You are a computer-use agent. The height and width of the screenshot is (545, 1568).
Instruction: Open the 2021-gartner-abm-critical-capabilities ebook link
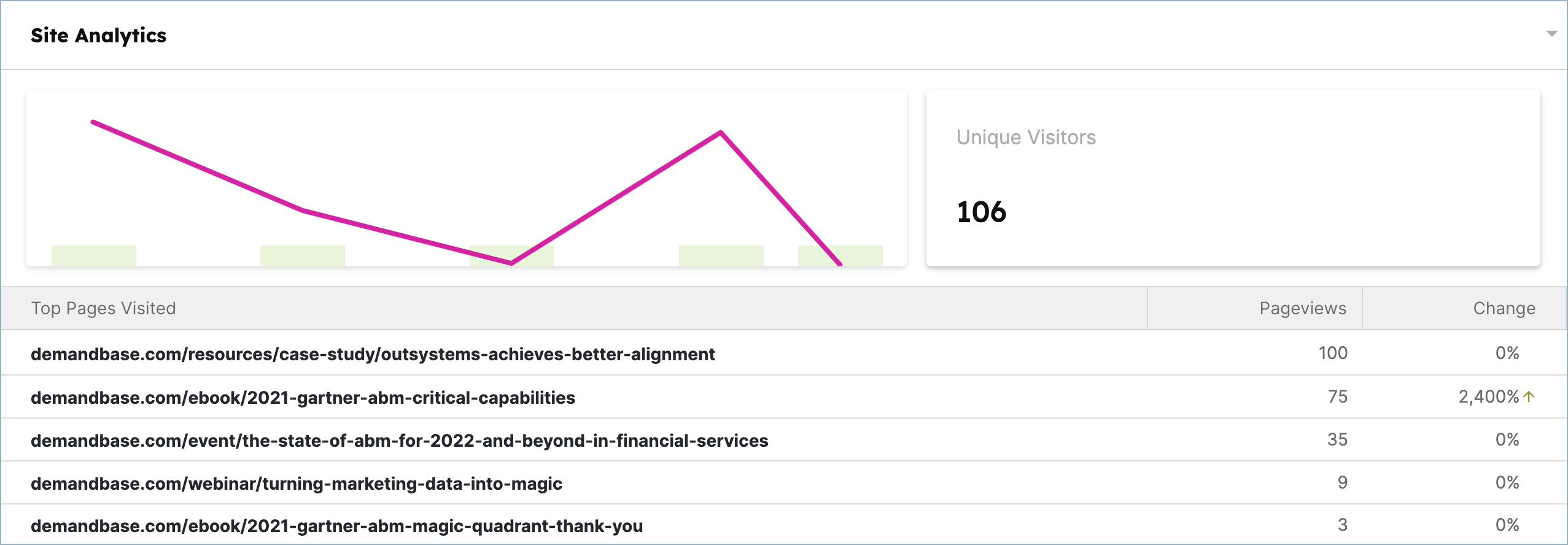303,398
